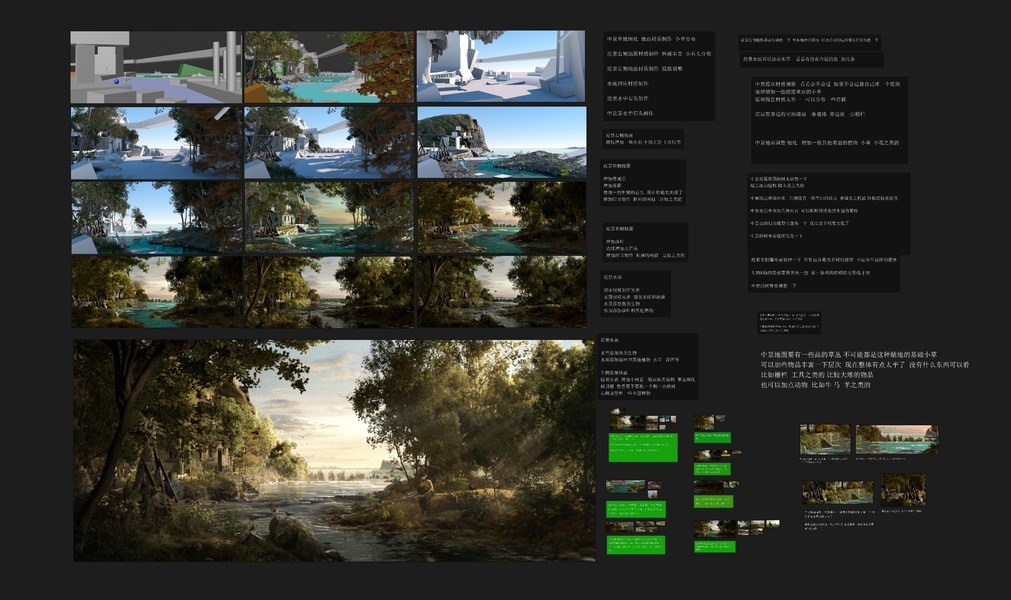Click note line '水底河床材质制作'

click(627, 83)
